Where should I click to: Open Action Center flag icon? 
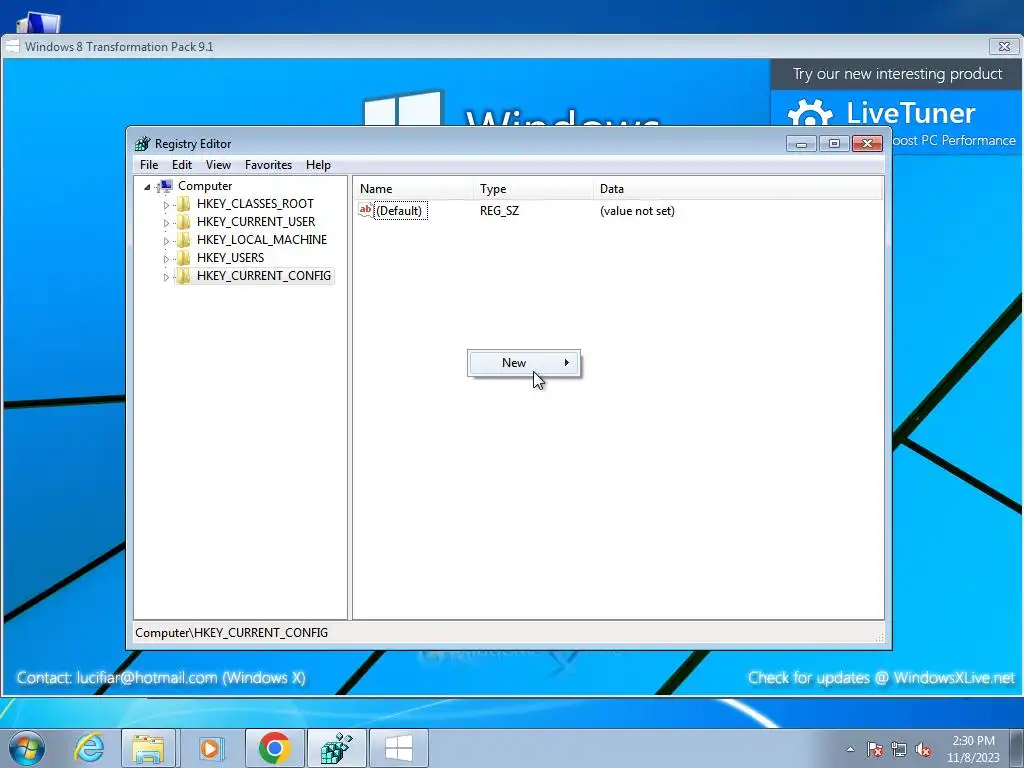874,749
